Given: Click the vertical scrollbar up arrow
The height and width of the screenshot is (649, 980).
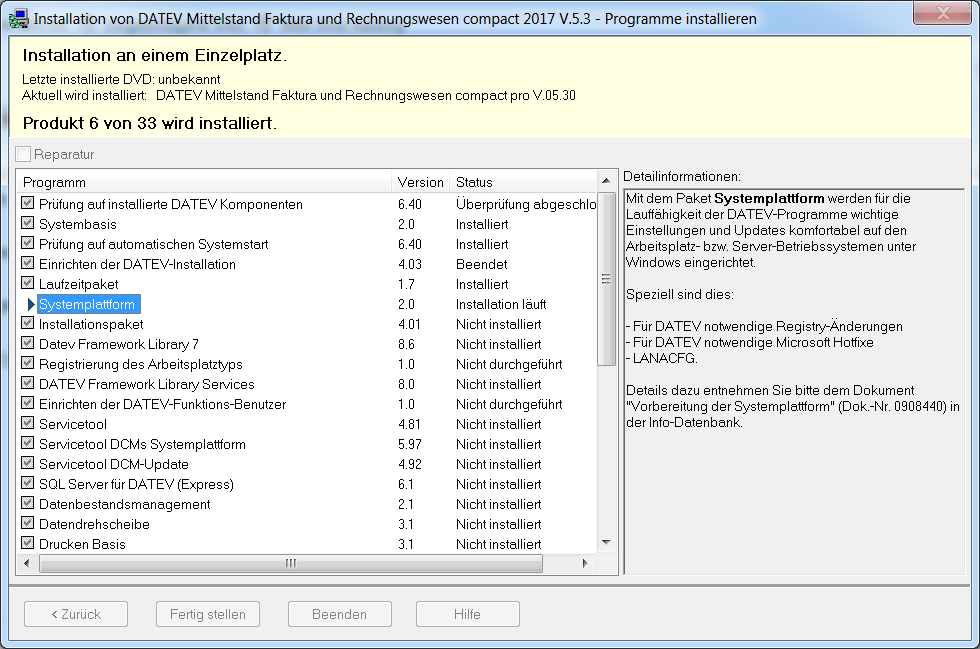Looking at the screenshot, I should (x=606, y=181).
